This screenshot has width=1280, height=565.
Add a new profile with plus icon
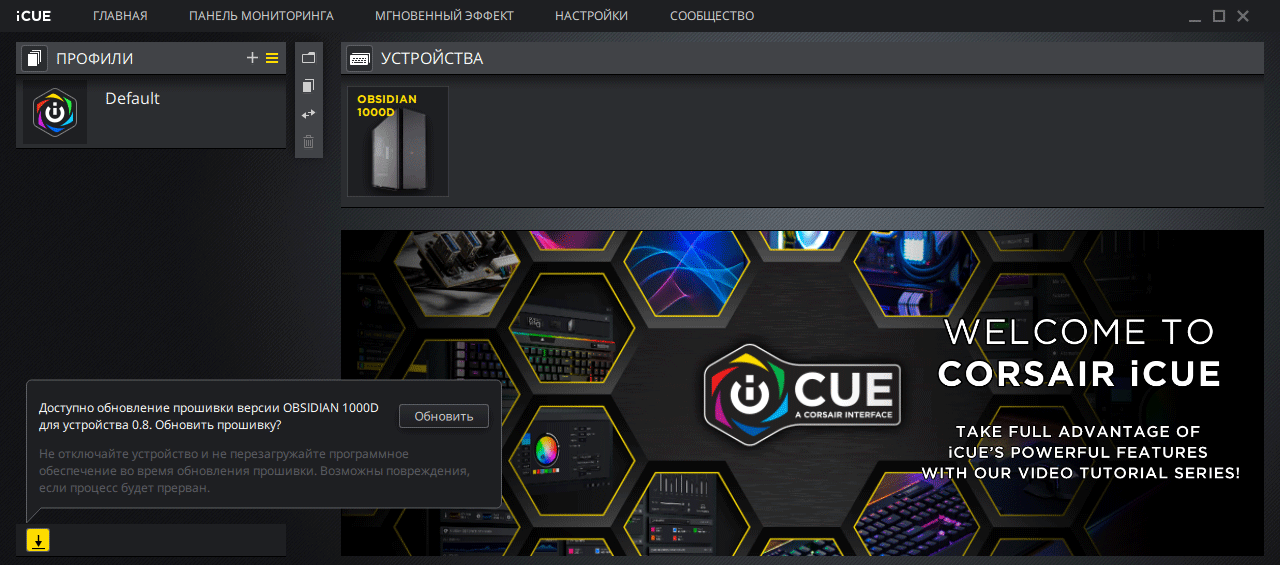pyautogui.click(x=252, y=58)
